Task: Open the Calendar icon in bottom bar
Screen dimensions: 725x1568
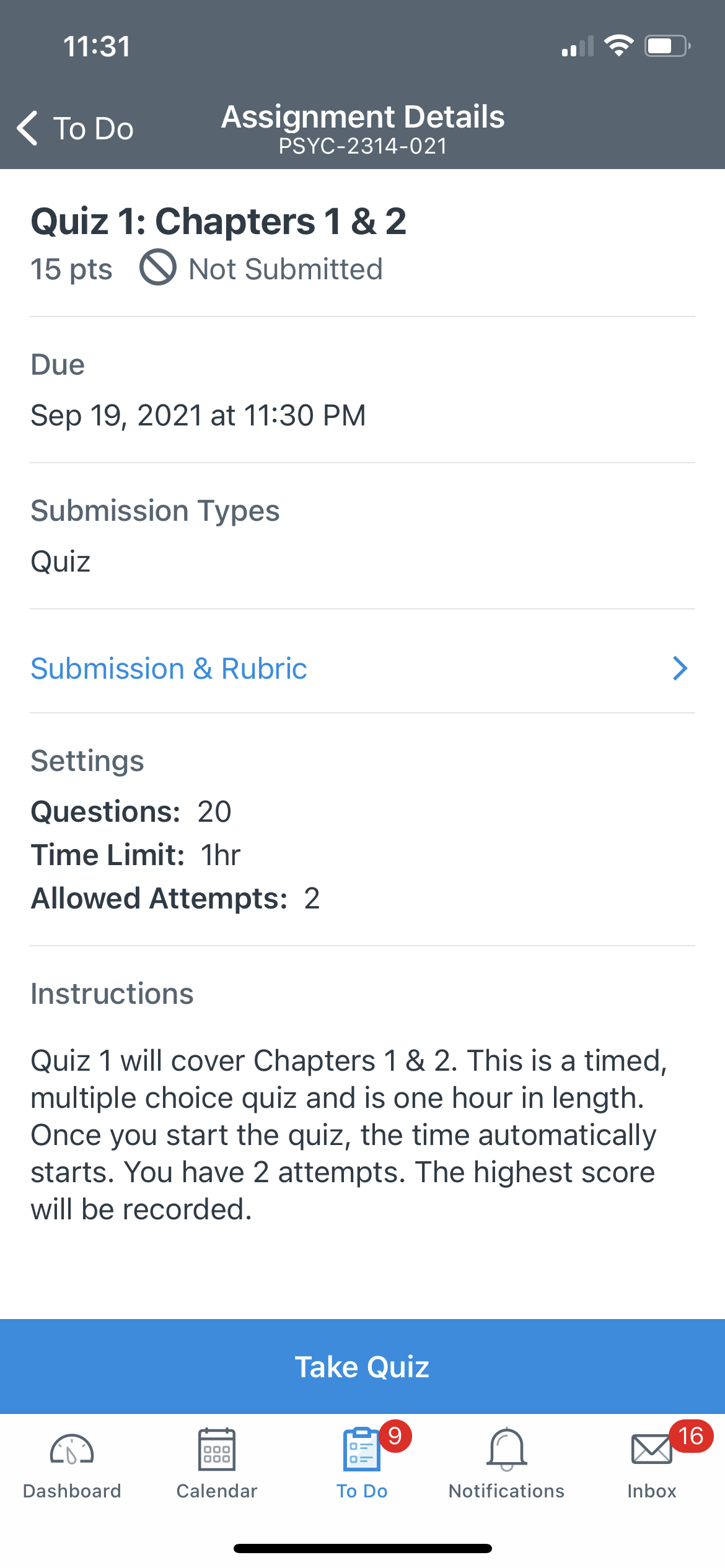Action: [217, 1449]
